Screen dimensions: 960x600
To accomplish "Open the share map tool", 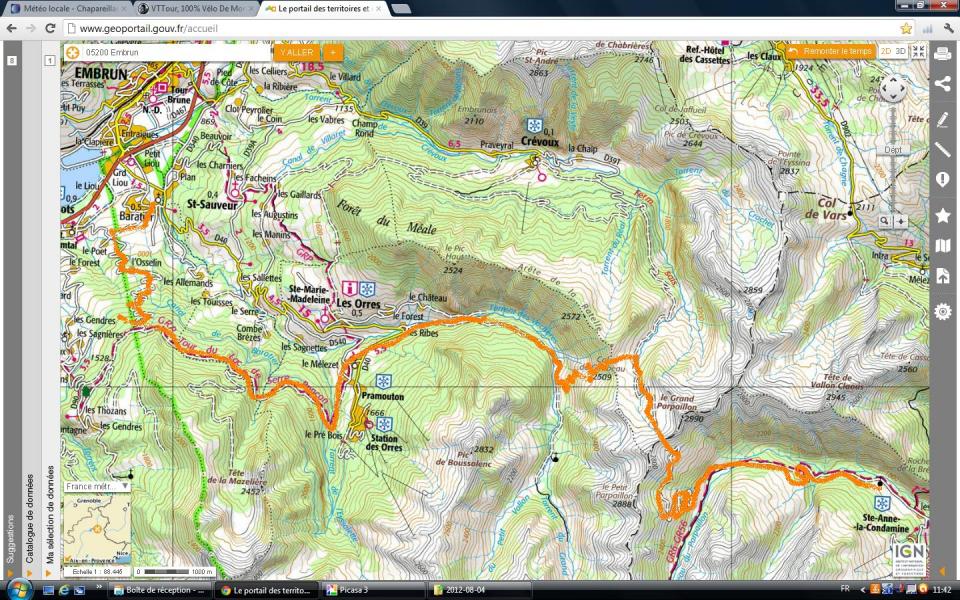I will click(943, 83).
